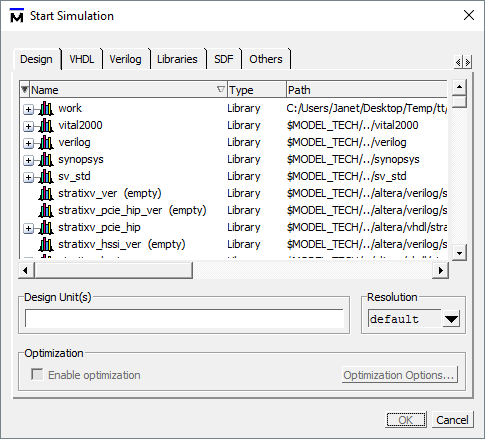Click the $MODEL_TECH/../verilog path cell
The width and height of the screenshot is (485, 439).
pos(346,142)
